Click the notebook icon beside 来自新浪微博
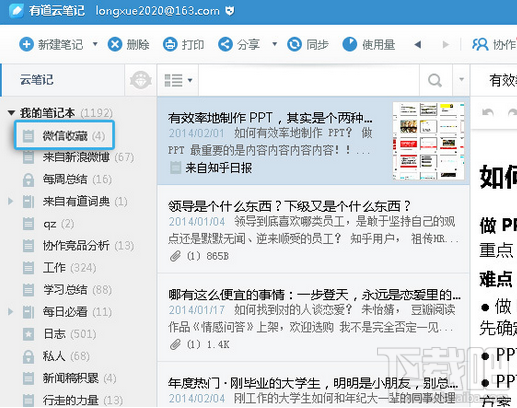Viewport: 517px width, 408px height. (28, 157)
